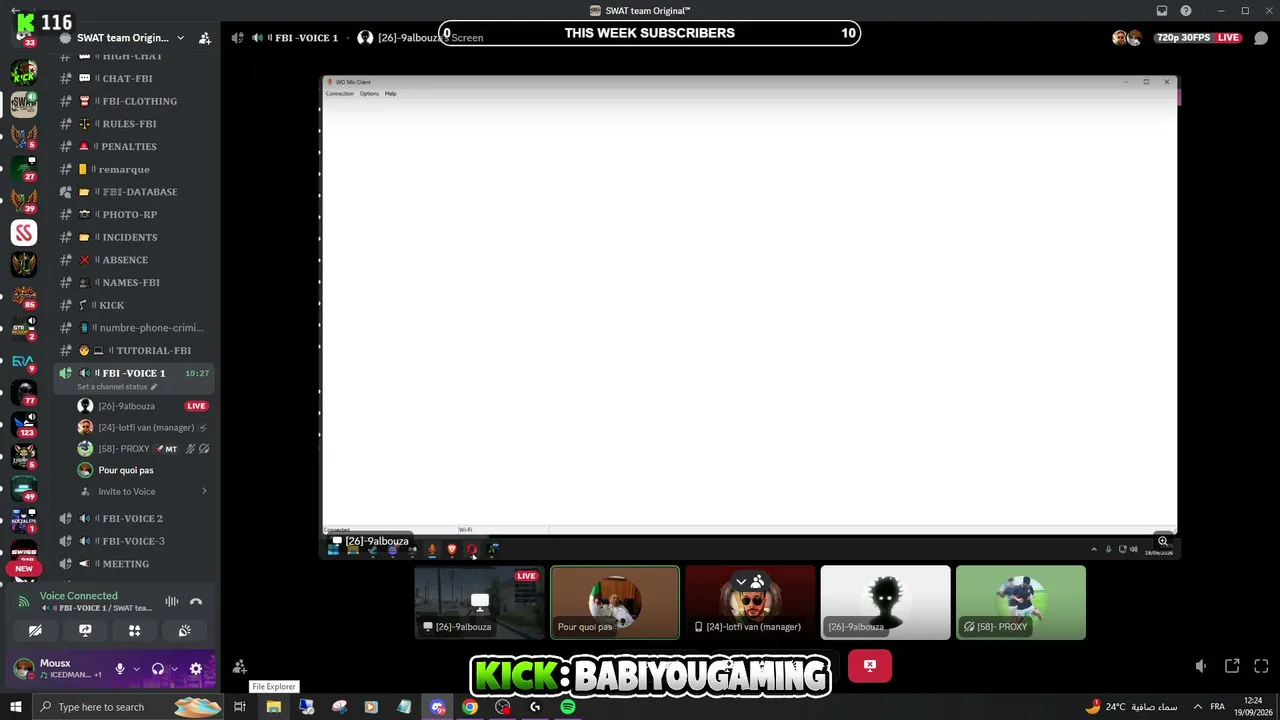Turn on camera in voice panel

point(35,631)
